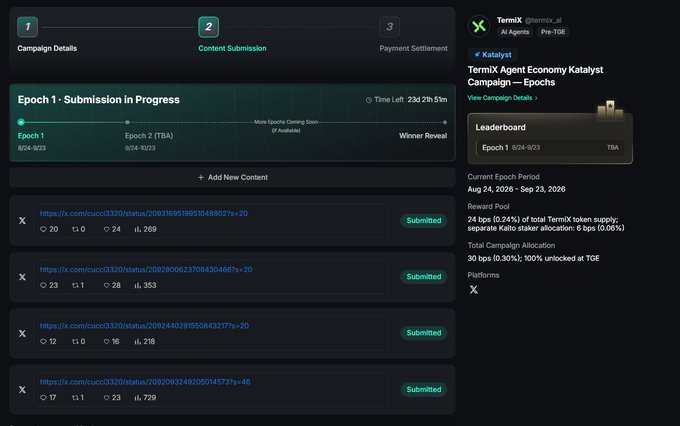
Task: Click X platform icon on the 218-views post row
Action: pyautogui.click(x=22, y=333)
